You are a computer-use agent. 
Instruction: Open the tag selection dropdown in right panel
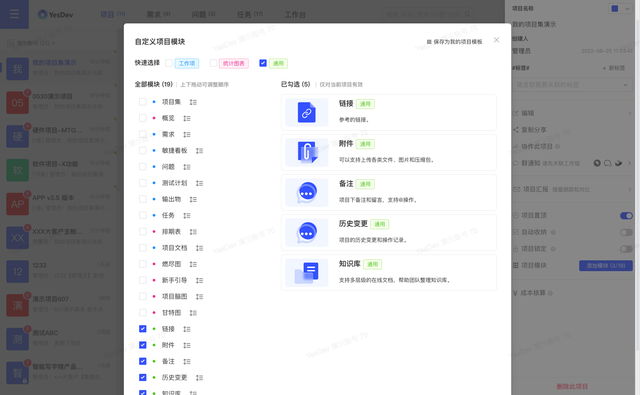[571, 85]
